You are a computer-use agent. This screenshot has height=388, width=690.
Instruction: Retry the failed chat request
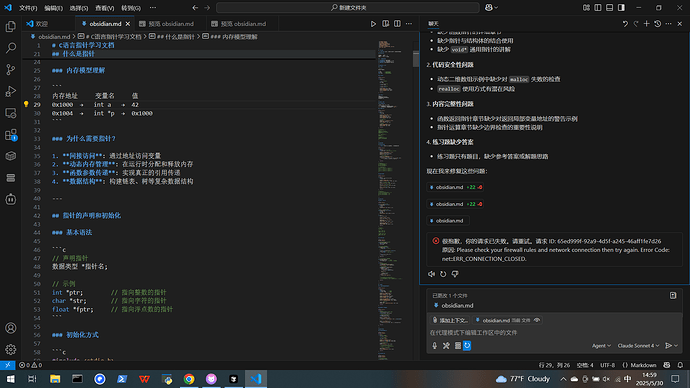tap(443, 274)
